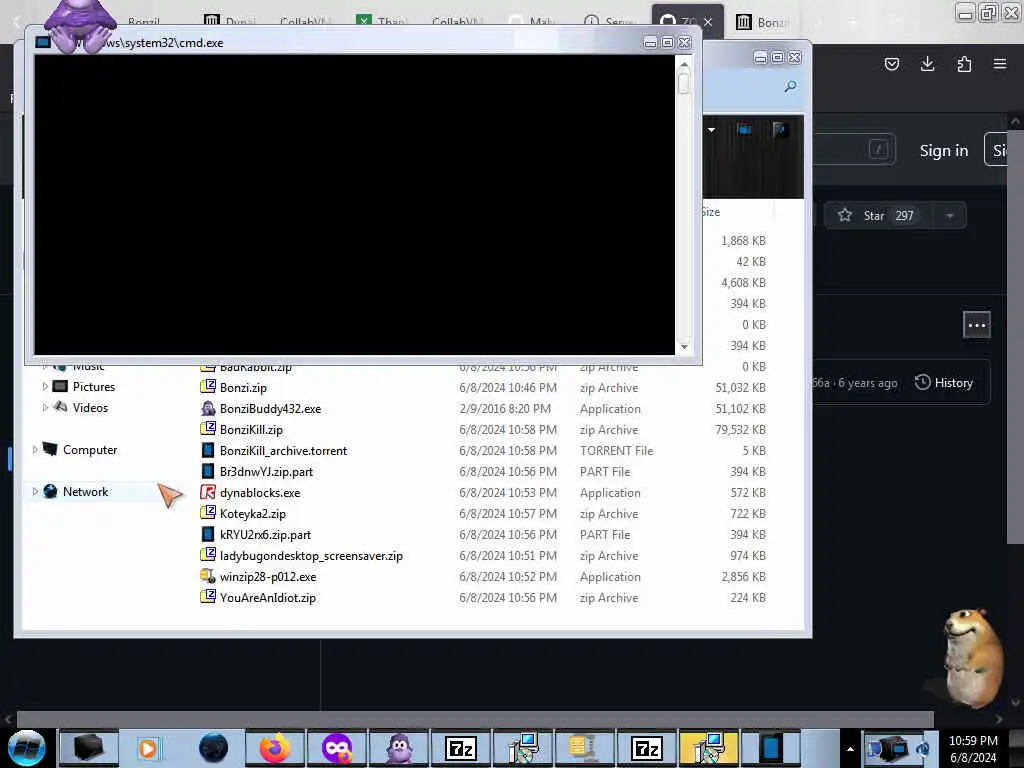Select the Bonzi.zip file
The image size is (1024, 768).
(243, 387)
